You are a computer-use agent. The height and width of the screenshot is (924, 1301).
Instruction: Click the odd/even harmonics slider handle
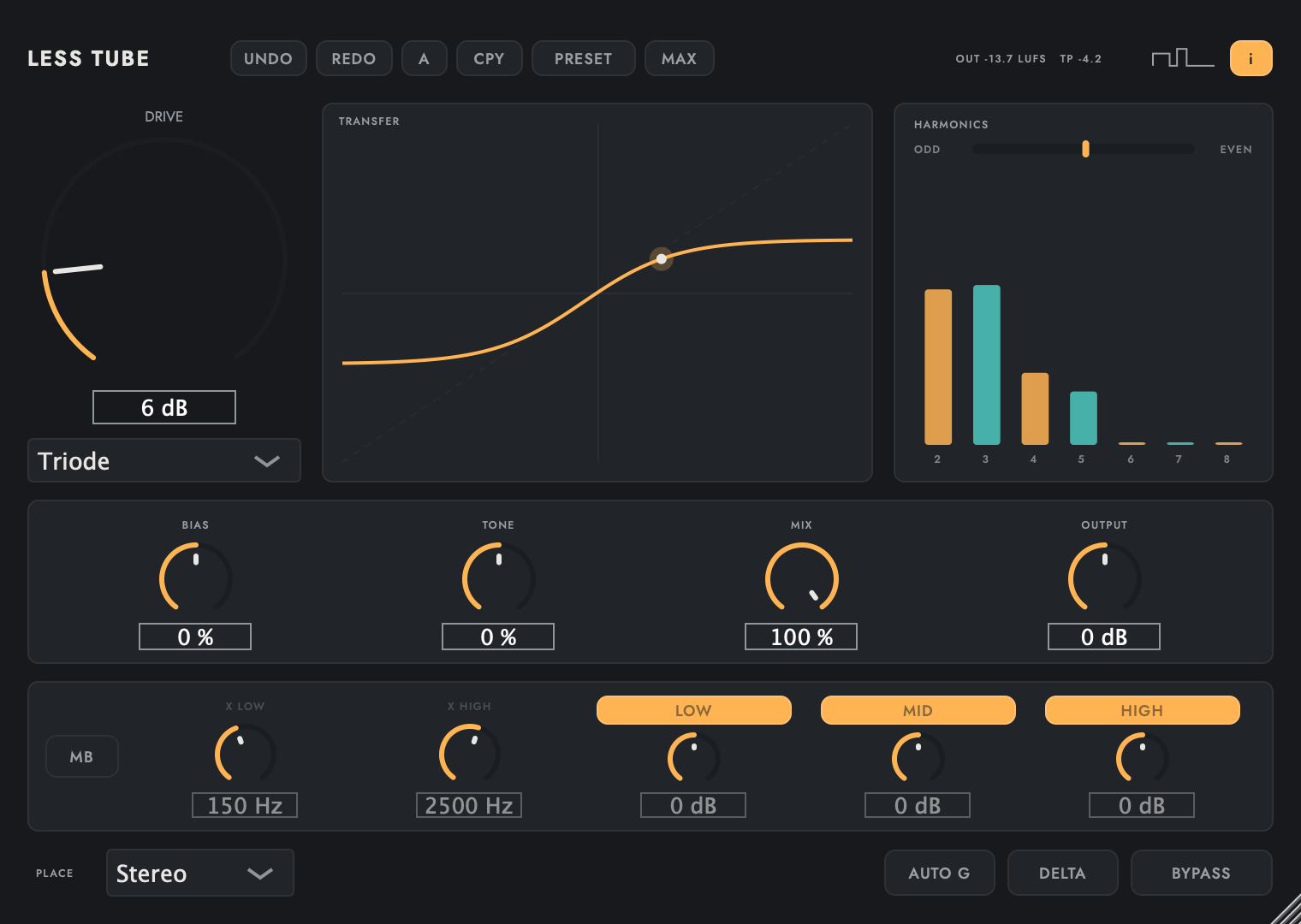click(1085, 149)
